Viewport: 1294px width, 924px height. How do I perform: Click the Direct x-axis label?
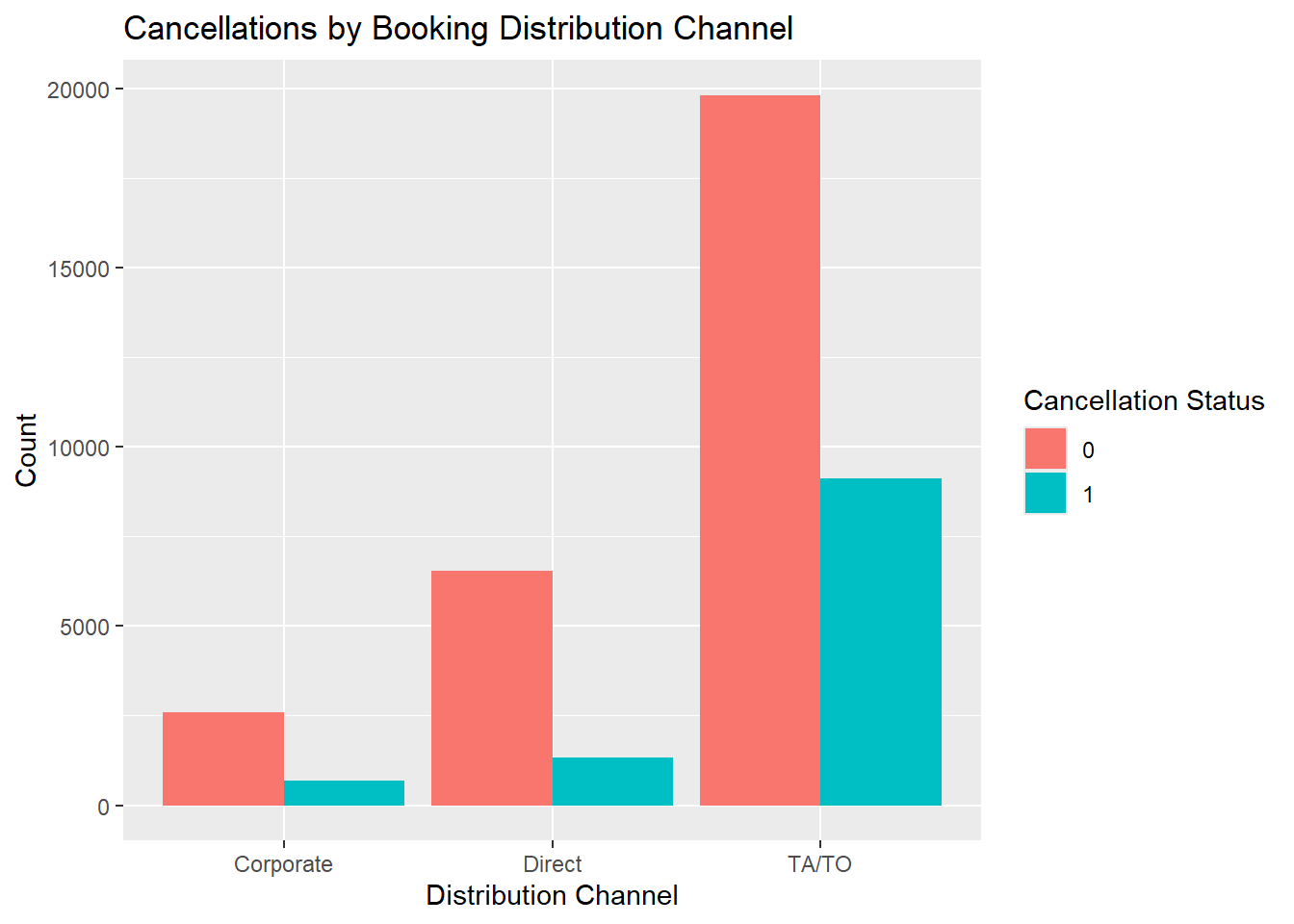[x=553, y=864]
